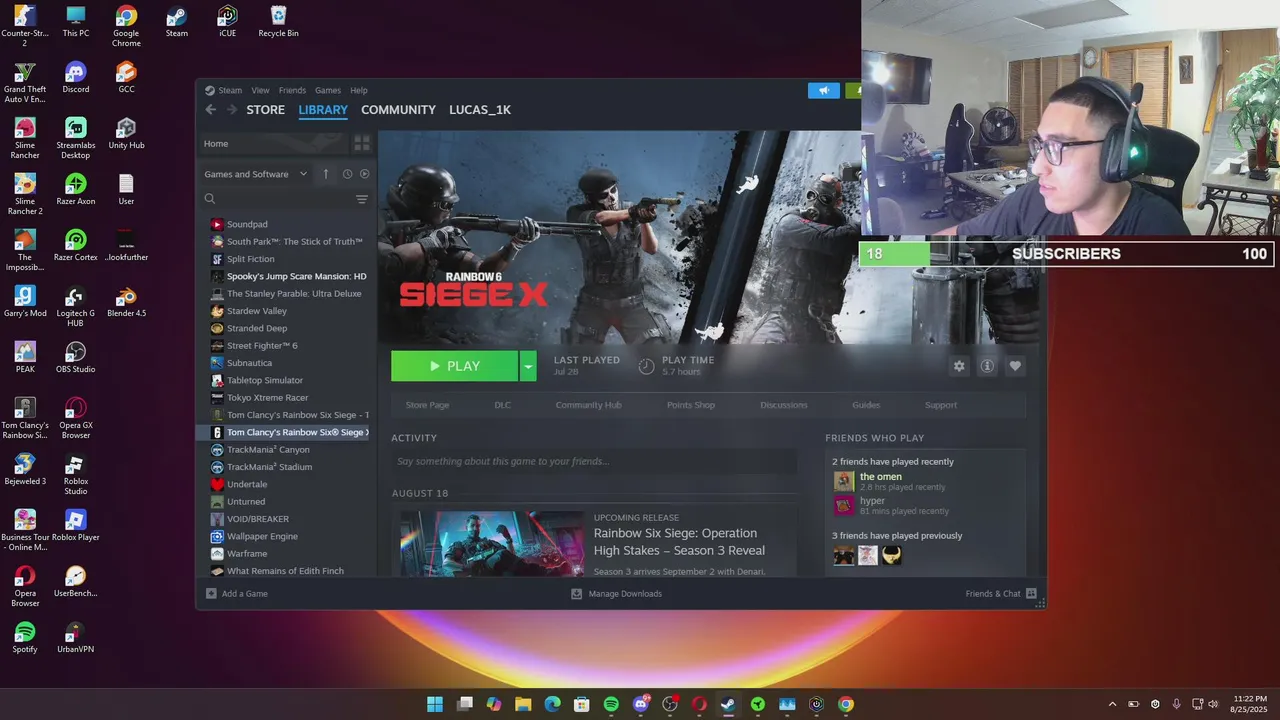This screenshot has height=720, width=1280.
Task: Open friend 'the omen' profile
Action: click(x=880, y=477)
